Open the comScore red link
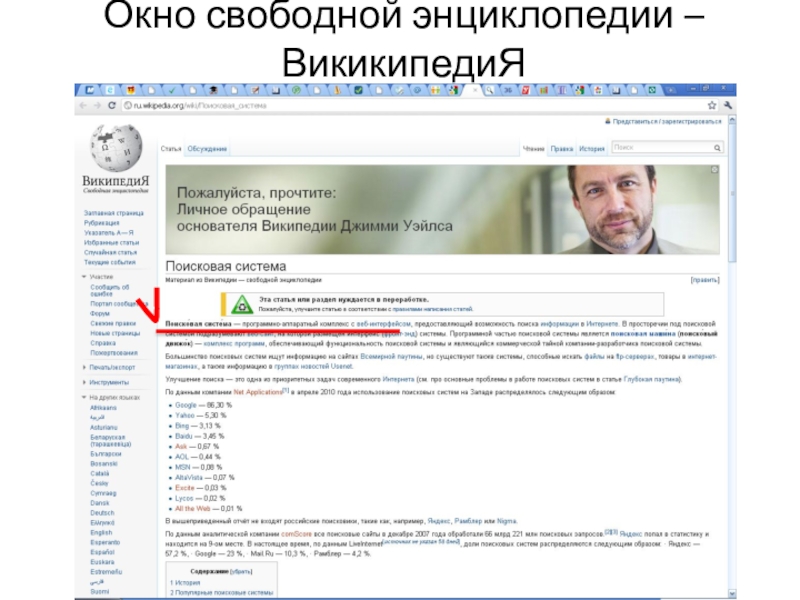Screen dimensions: 800x600 coord(296,534)
